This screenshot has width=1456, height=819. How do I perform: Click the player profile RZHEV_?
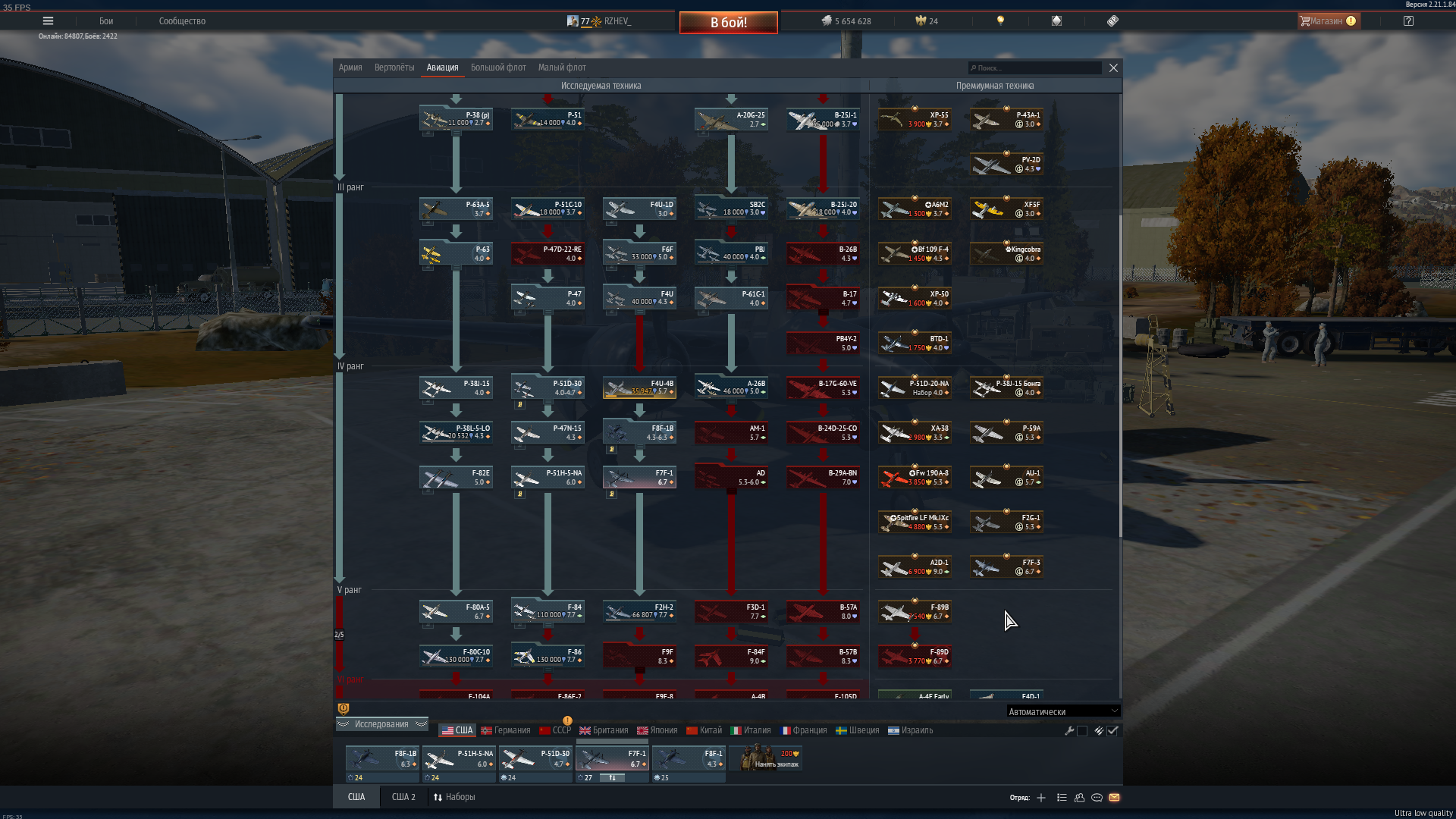pyautogui.click(x=599, y=21)
